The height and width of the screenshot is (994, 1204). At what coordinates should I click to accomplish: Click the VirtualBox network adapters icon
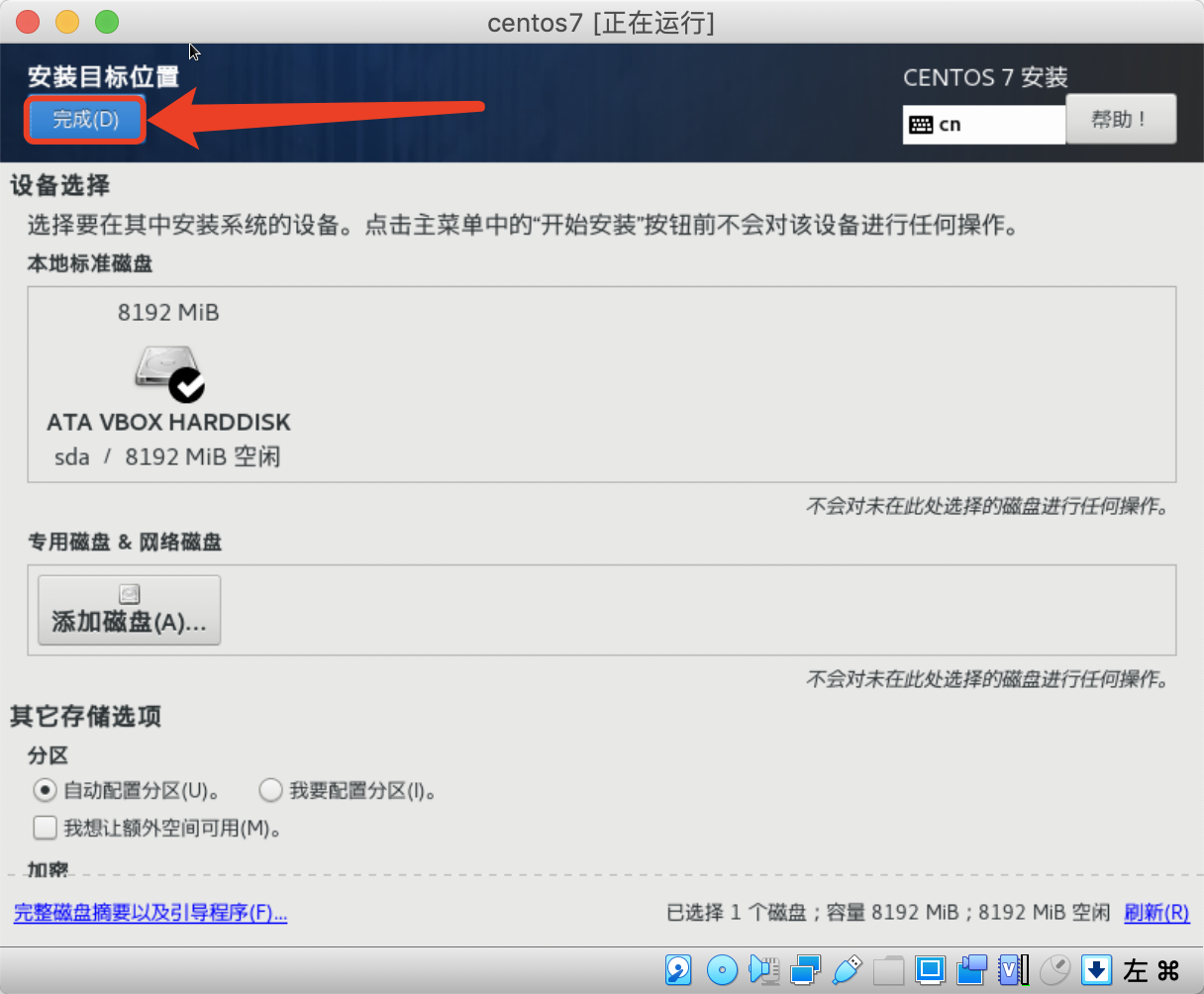tap(805, 970)
